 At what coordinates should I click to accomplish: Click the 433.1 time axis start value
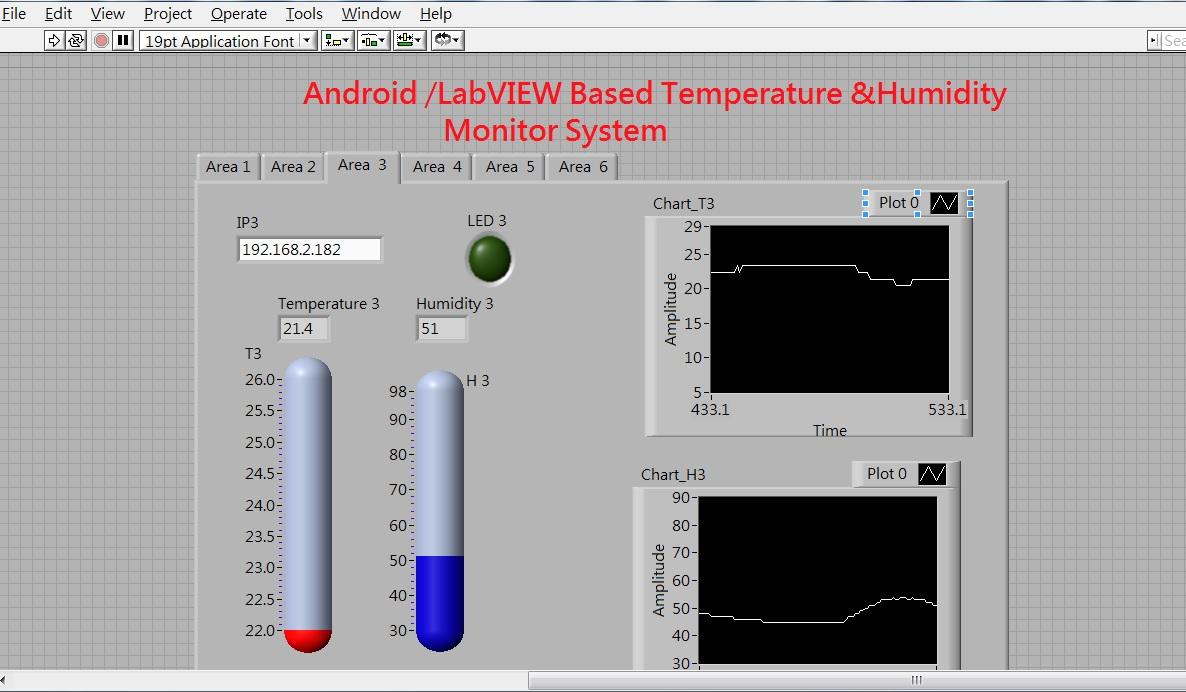(x=710, y=409)
